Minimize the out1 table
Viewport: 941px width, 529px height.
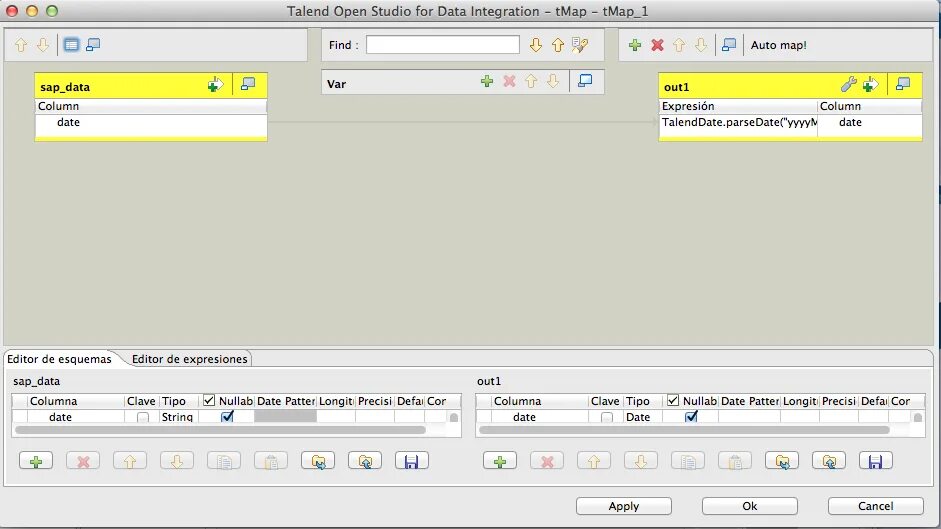(x=903, y=85)
